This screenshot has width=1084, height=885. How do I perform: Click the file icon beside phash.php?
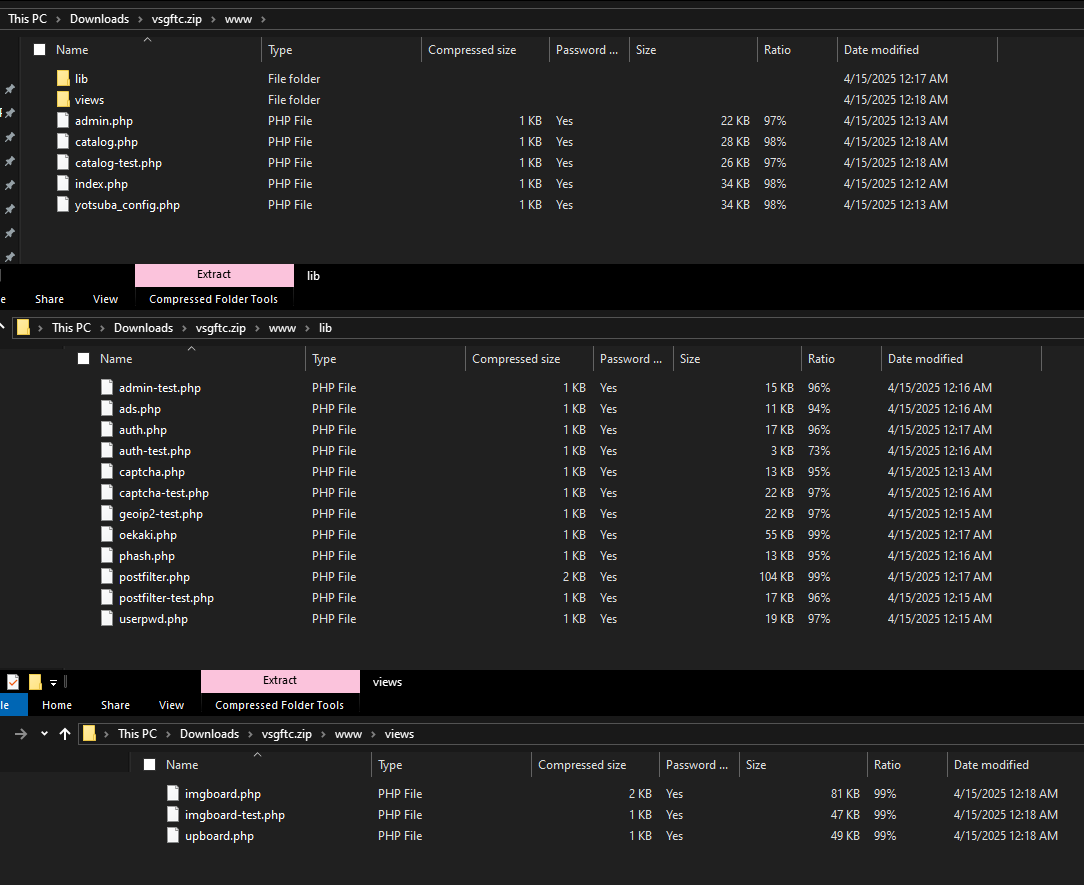(106, 556)
